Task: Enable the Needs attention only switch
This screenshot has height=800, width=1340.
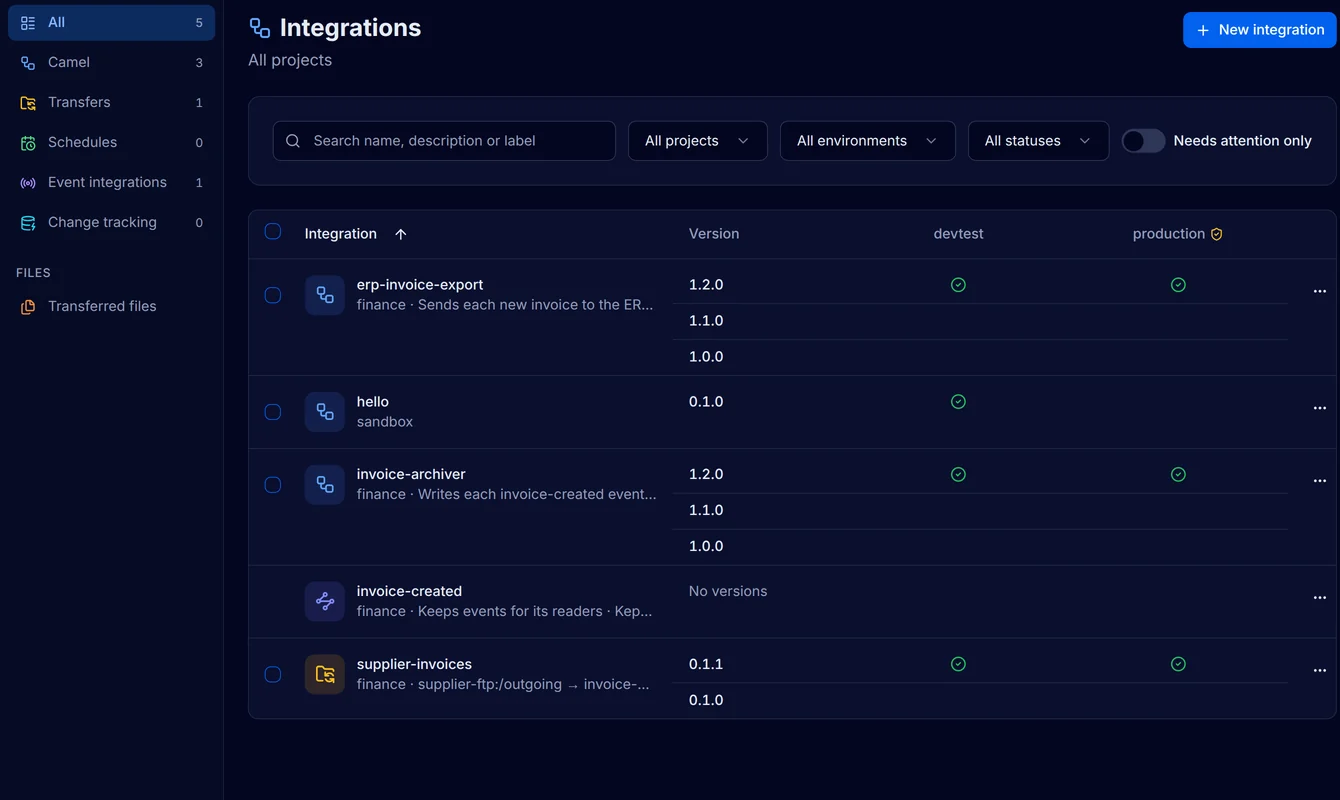Action: coord(1143,141)
